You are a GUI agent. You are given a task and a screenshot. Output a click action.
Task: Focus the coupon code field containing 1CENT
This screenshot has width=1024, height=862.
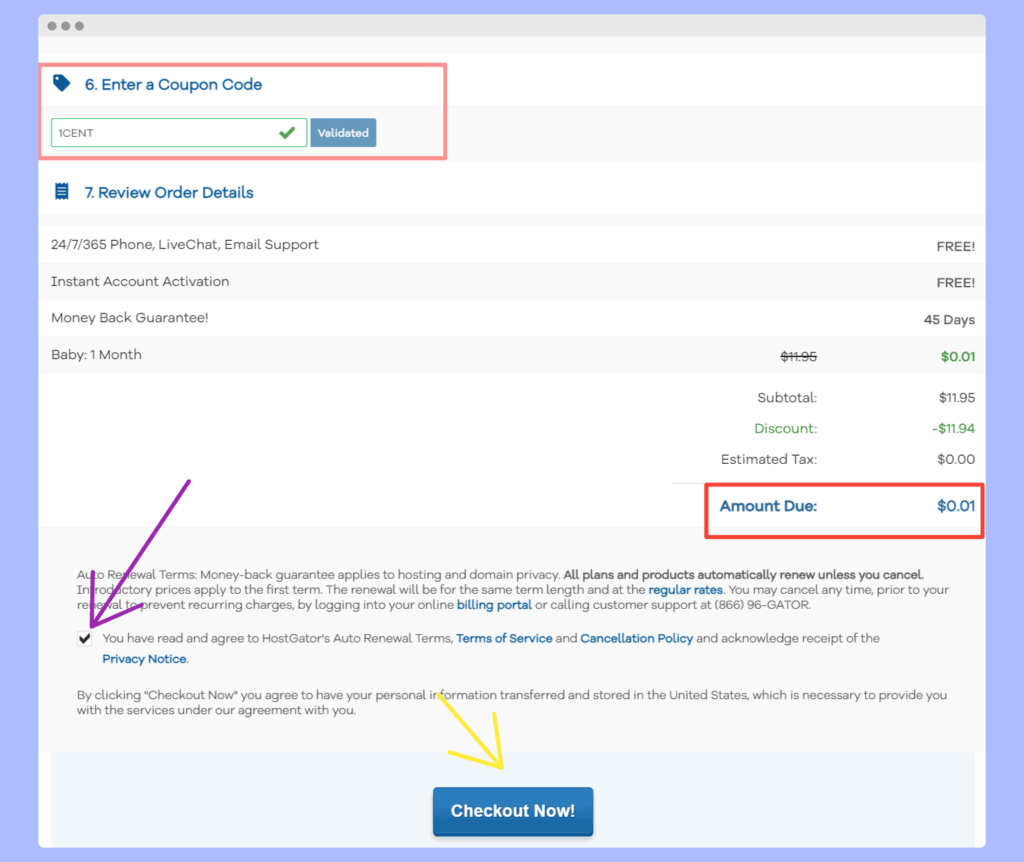165,132
